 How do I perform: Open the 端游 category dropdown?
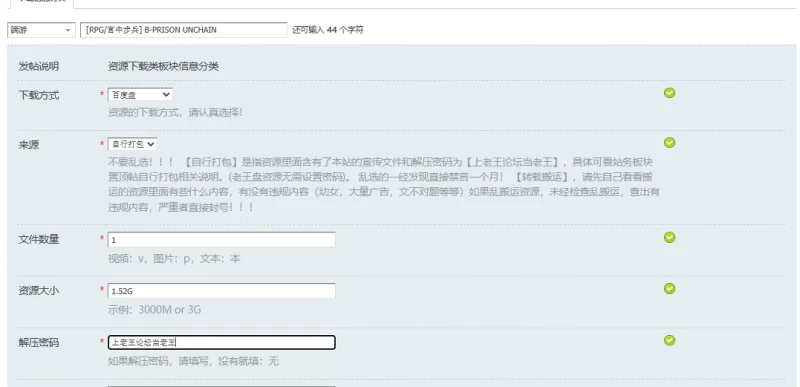(x=41, y=30)
